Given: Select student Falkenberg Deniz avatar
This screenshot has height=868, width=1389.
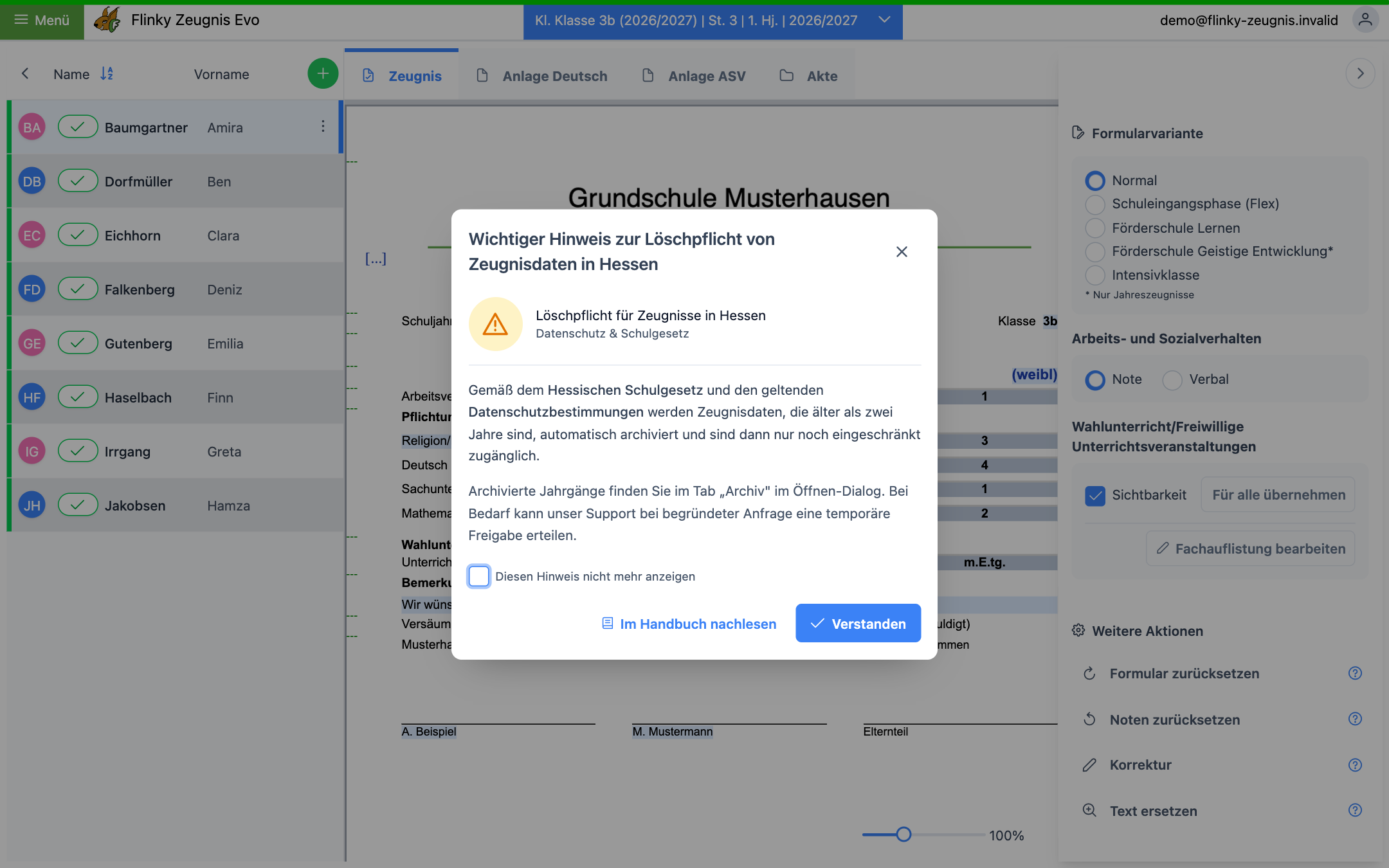Looking at the screenshot, I should tap(32, 289).
